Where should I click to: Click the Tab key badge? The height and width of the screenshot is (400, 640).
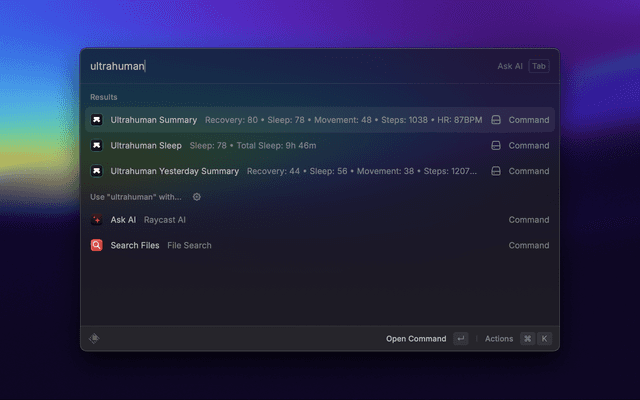point(539,66)
